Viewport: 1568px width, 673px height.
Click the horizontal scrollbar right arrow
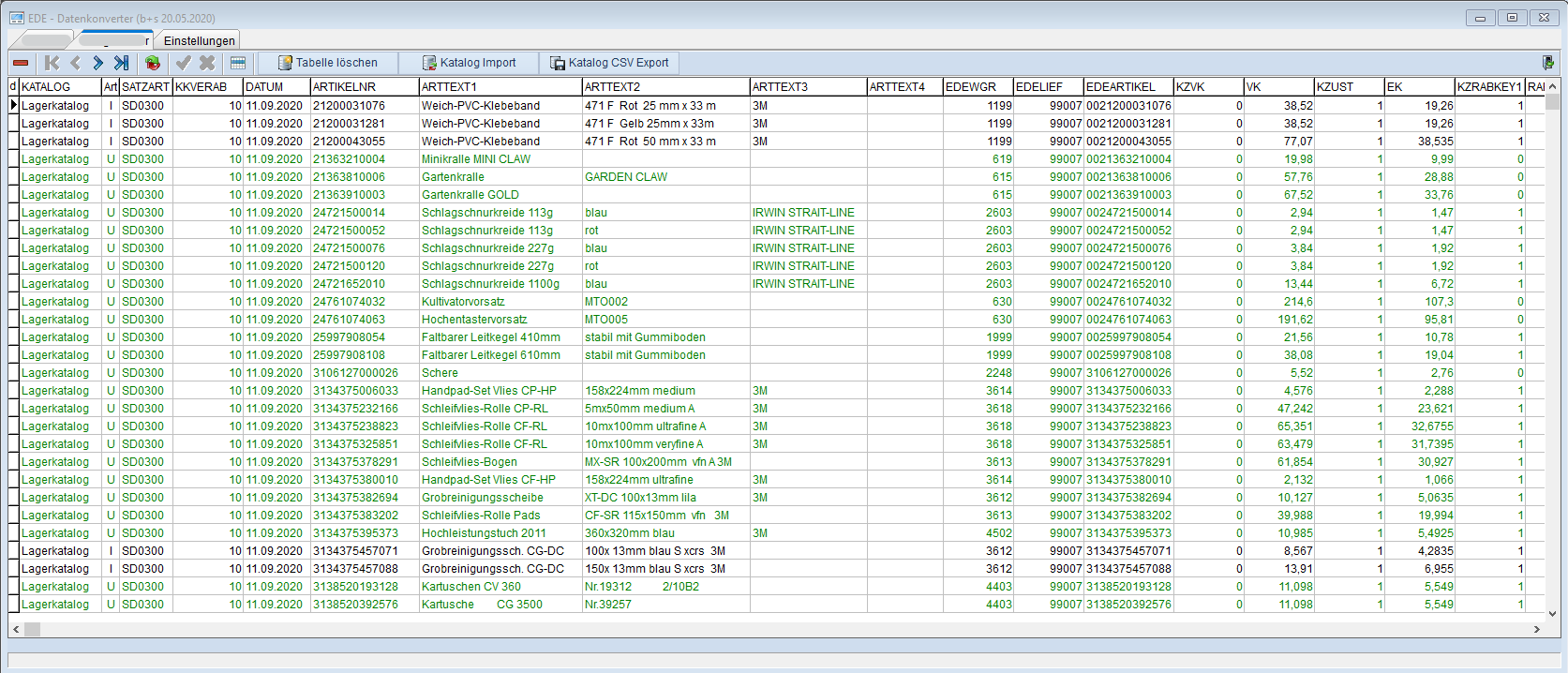pyautogui.click(x=1536, y=629)
